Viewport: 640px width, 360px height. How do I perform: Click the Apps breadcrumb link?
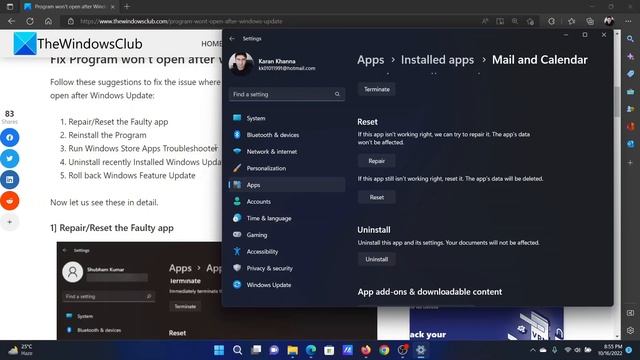click(x=371, y=60)
